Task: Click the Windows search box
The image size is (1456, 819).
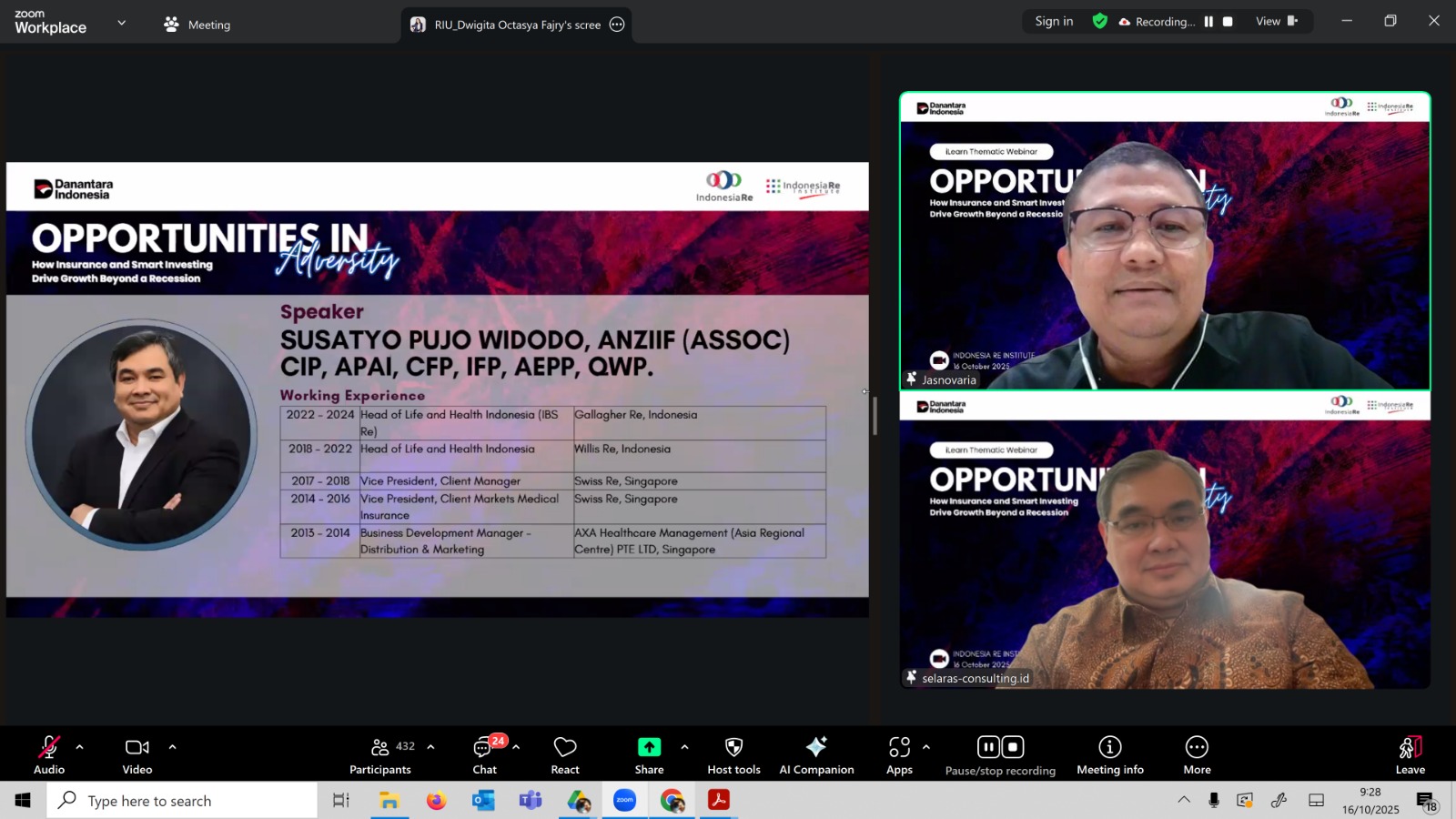Action: click(x=182, y=801)
